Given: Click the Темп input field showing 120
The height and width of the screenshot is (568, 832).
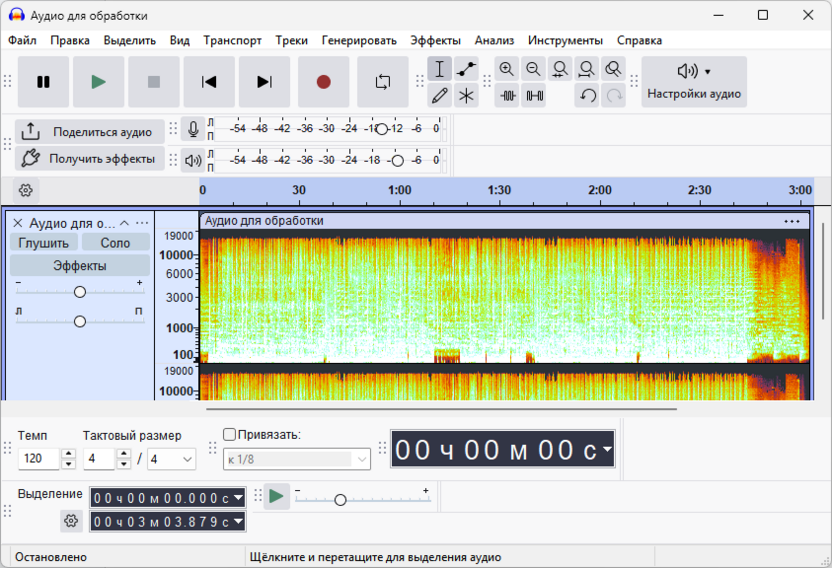Looking at the screenshot, I should [39, 459].
